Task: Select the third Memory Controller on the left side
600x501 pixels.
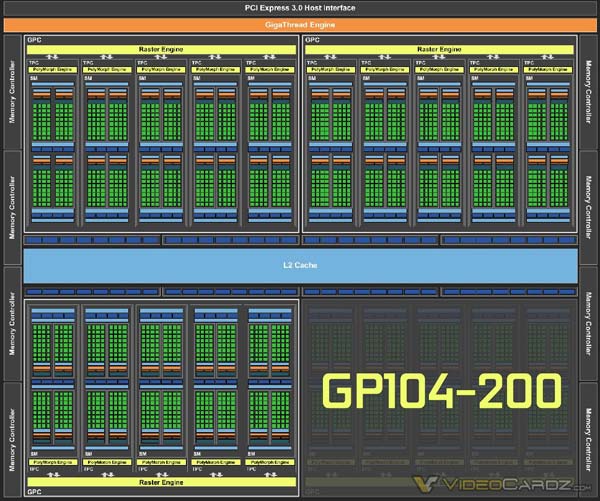Action: [12, 324]
